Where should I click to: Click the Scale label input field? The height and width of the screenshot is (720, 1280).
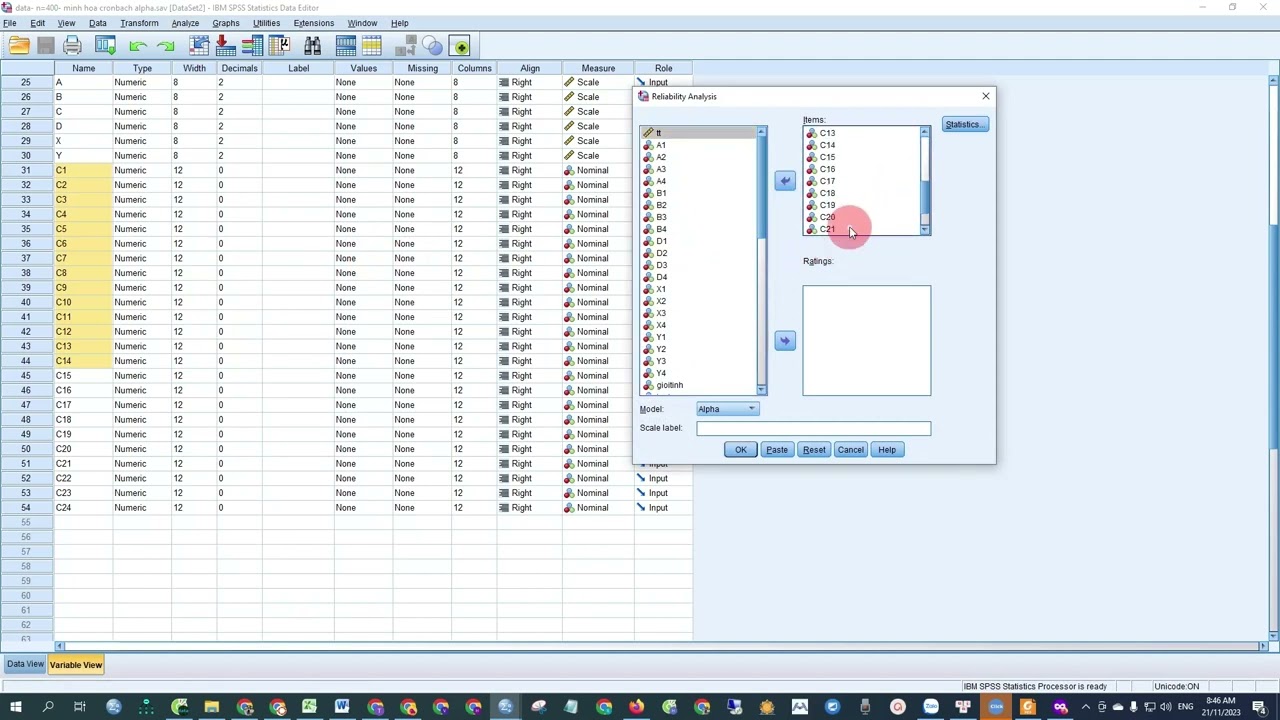pyautogui.click(x=813, y=428)
